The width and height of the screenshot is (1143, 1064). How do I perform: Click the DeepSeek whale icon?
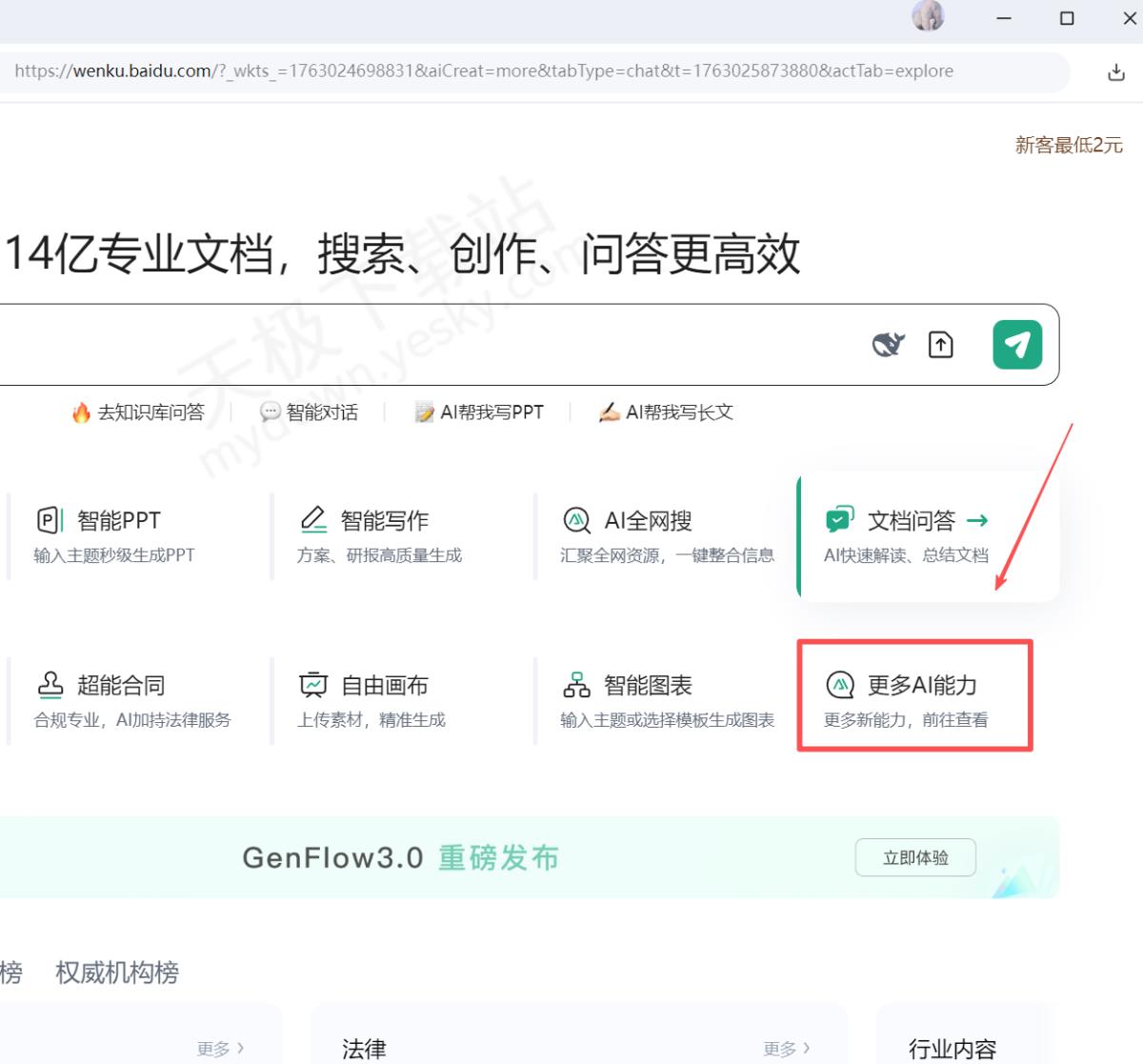[x=888, y=345]
